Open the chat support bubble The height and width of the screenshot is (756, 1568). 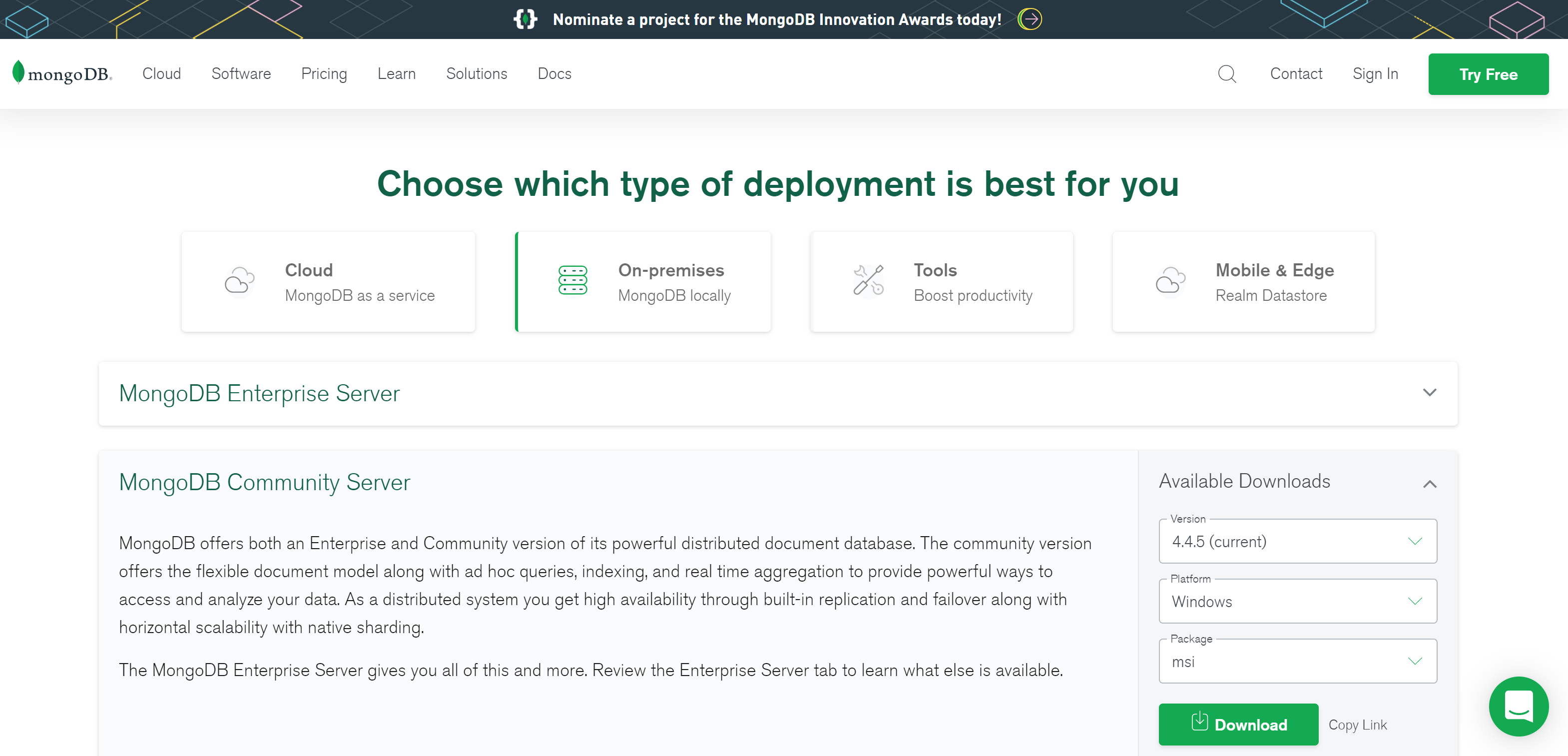click(1518, 706)
